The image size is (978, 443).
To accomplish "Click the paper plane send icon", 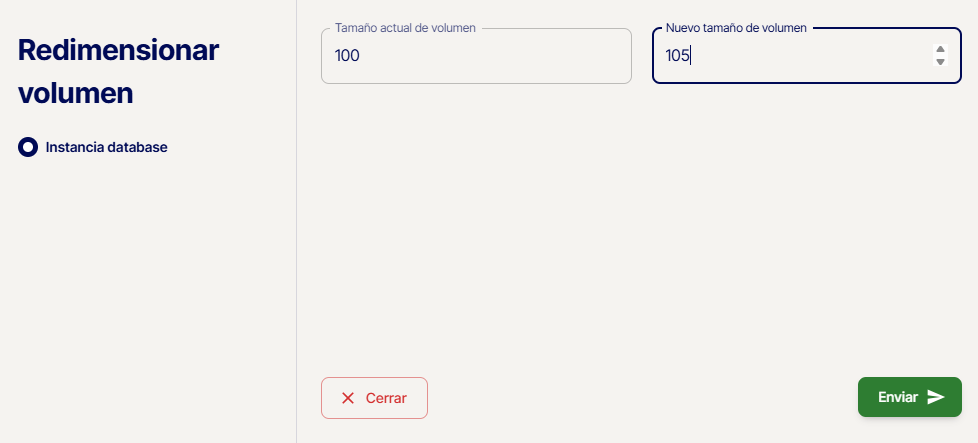I will 936,397.
